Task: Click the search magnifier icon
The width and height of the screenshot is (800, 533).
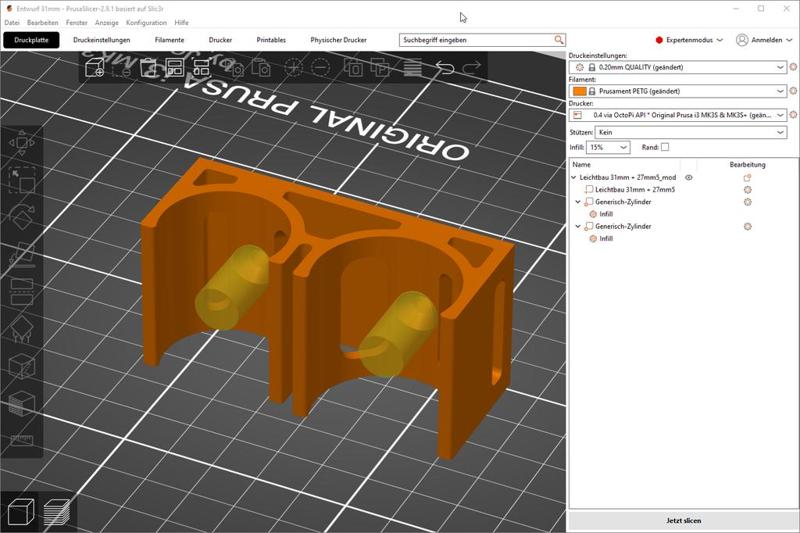Action: point(559,40)
